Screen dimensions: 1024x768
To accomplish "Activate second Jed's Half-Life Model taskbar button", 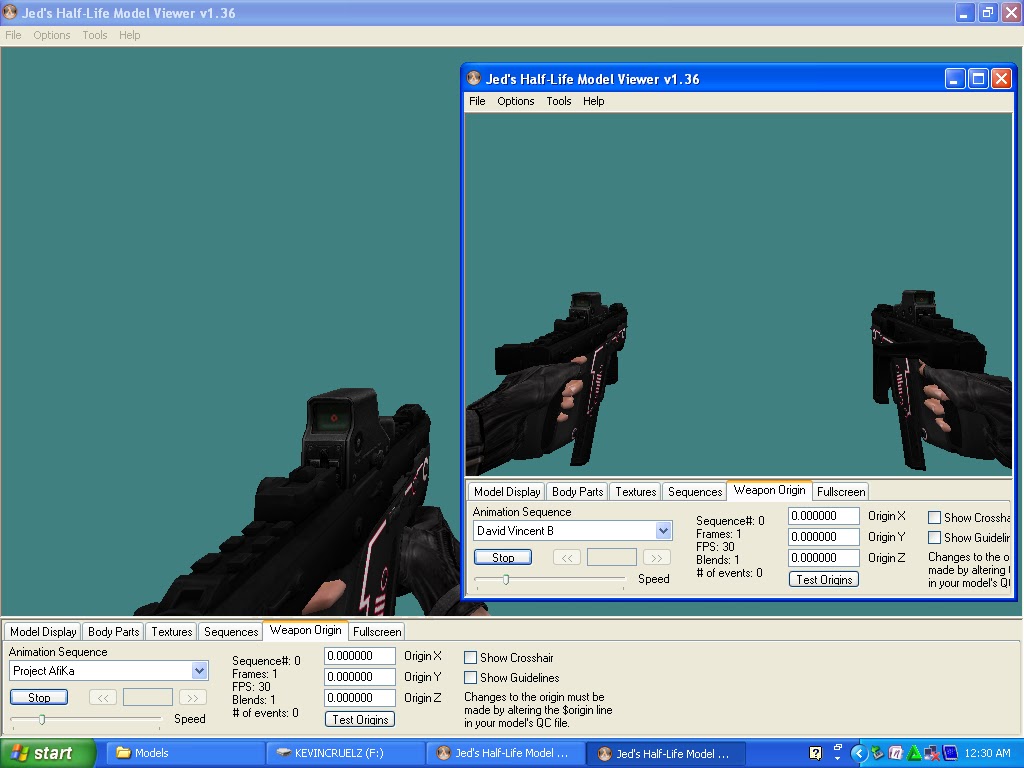I will [x=667, y=754].
